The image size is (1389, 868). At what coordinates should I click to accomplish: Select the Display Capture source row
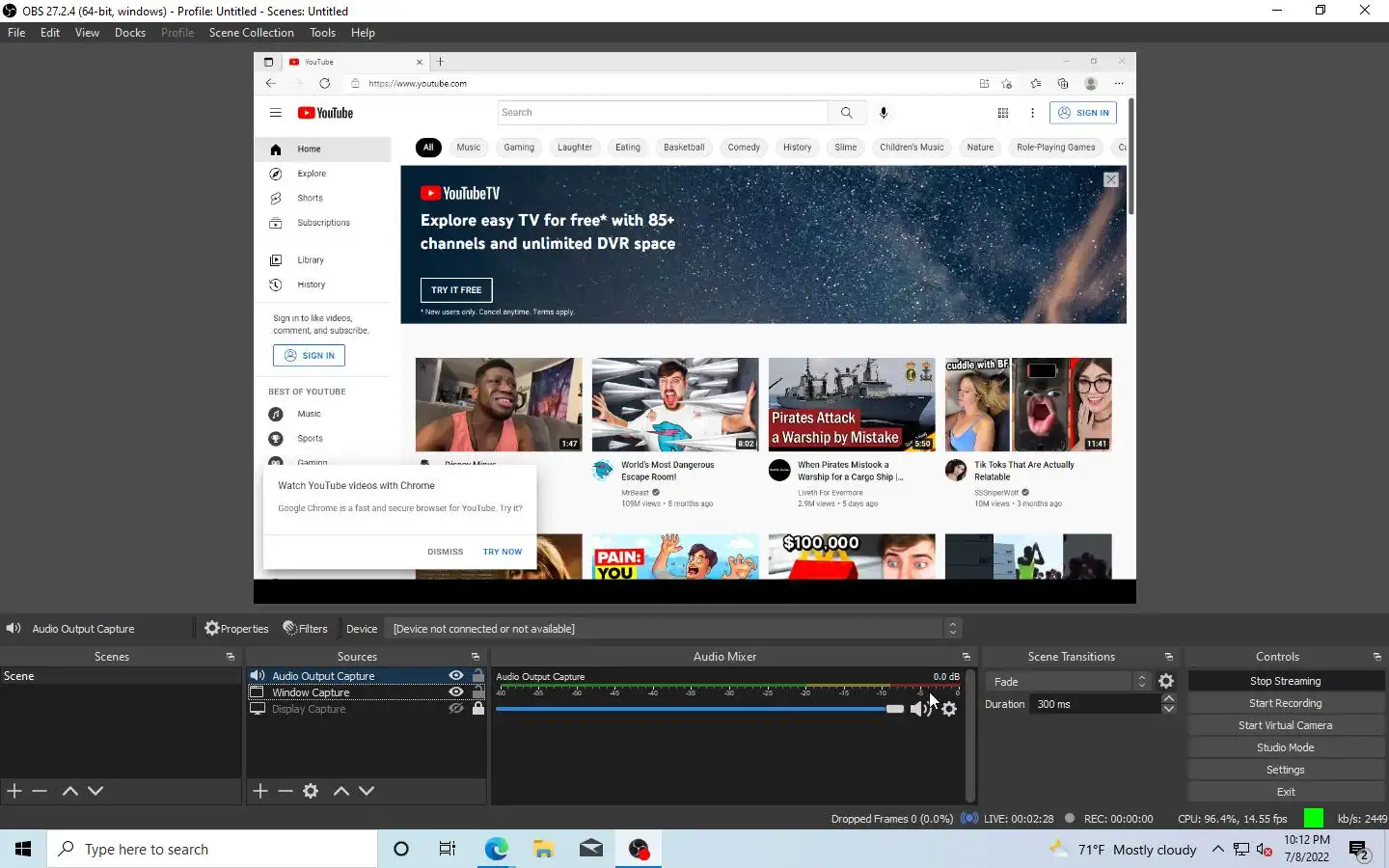367,709
